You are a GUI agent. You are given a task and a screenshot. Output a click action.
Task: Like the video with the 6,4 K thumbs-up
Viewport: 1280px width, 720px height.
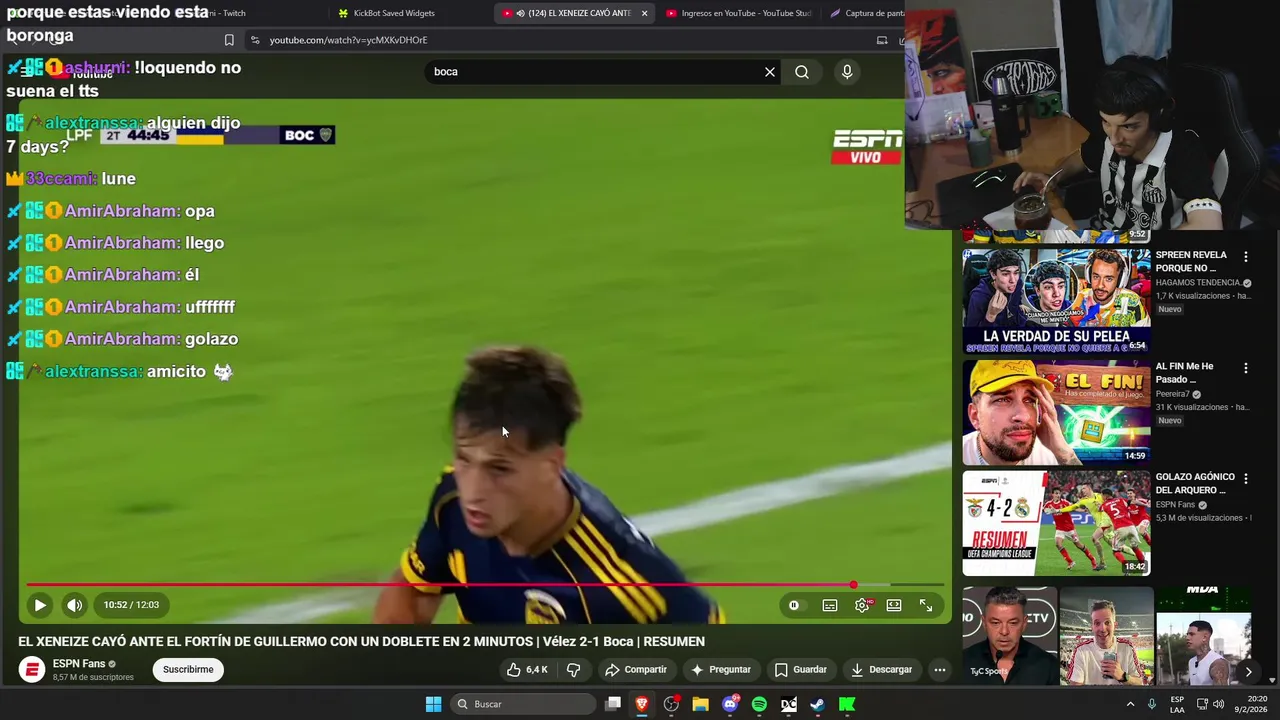click(x=527, y=669)
